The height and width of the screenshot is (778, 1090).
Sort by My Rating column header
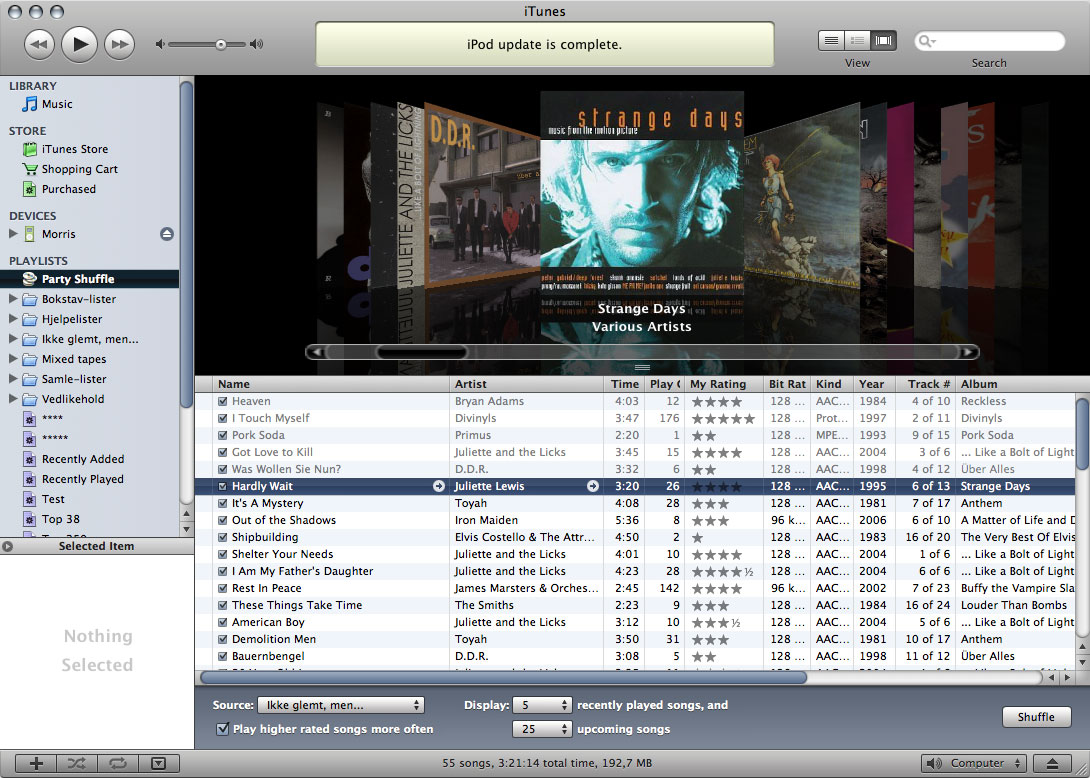coord(723,384)
